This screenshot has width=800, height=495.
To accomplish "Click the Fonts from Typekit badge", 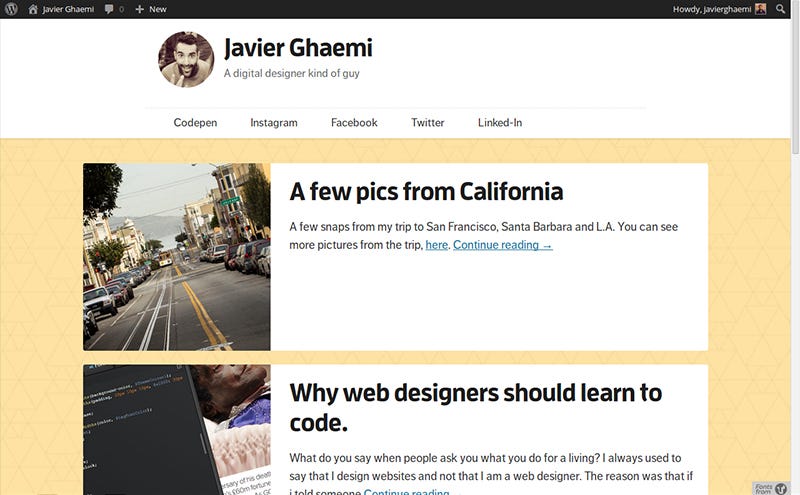I will (x=771, y=488).
